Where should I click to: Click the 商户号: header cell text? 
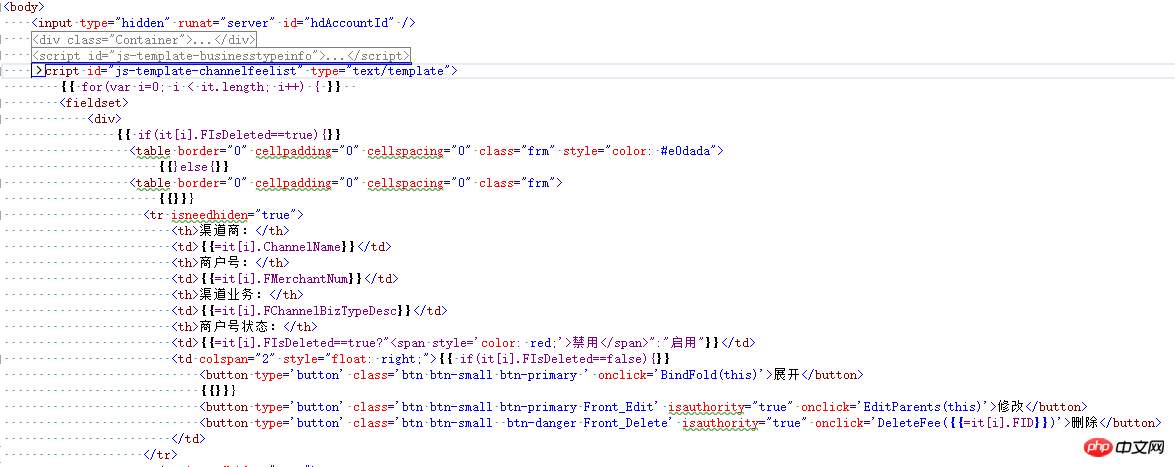(226, 262)
